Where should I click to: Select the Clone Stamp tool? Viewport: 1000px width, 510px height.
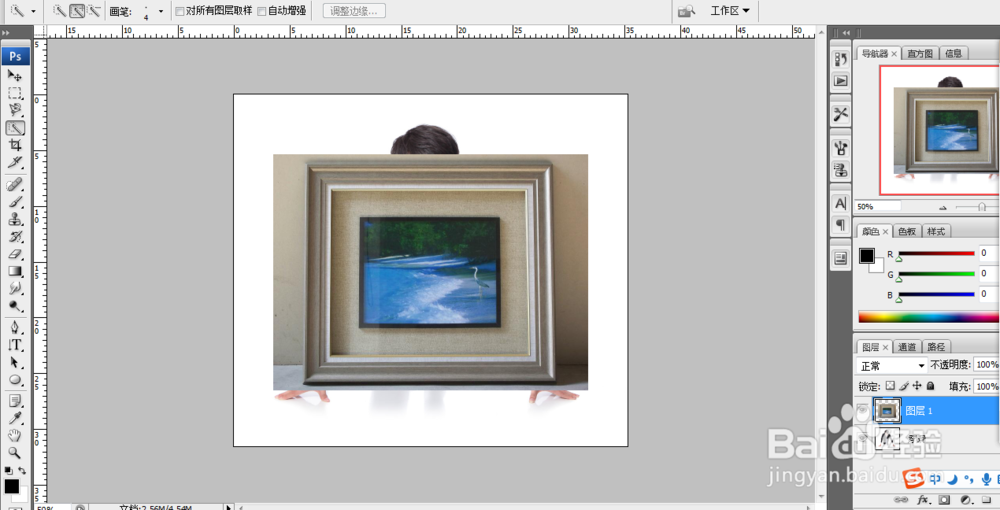(x=15, y=220)
